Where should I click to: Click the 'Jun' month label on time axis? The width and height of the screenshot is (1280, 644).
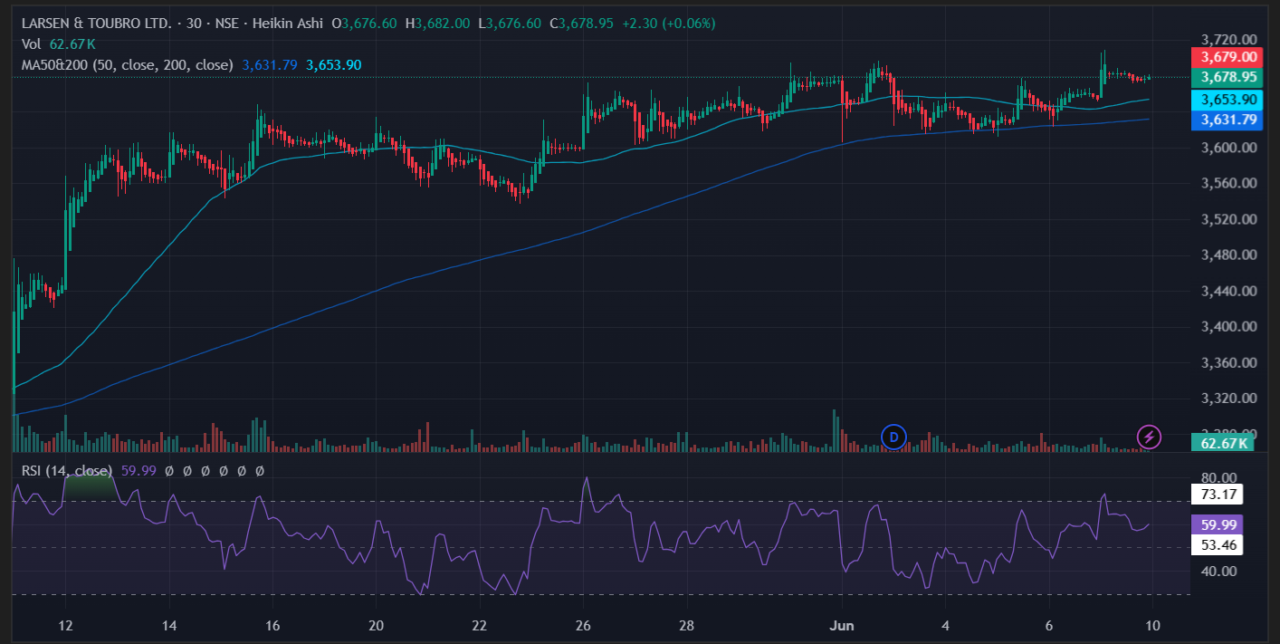(841, 627)
